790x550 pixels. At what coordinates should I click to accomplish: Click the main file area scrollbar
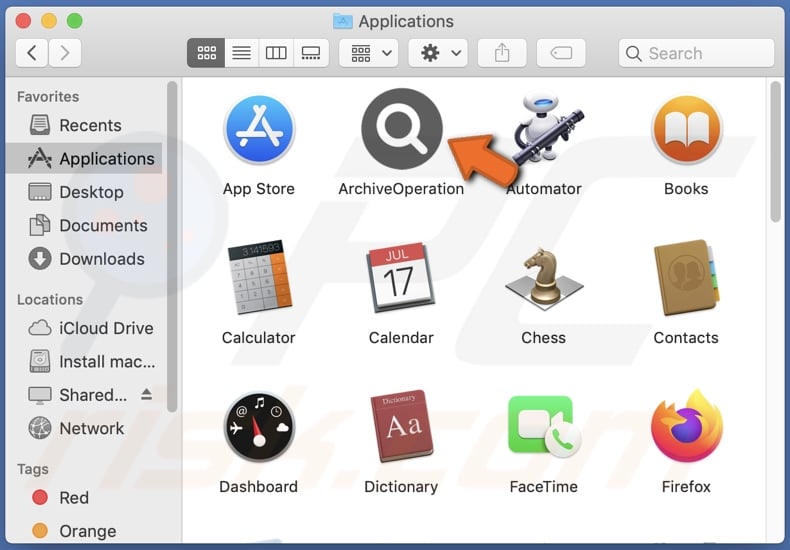[x=776, y=151]
